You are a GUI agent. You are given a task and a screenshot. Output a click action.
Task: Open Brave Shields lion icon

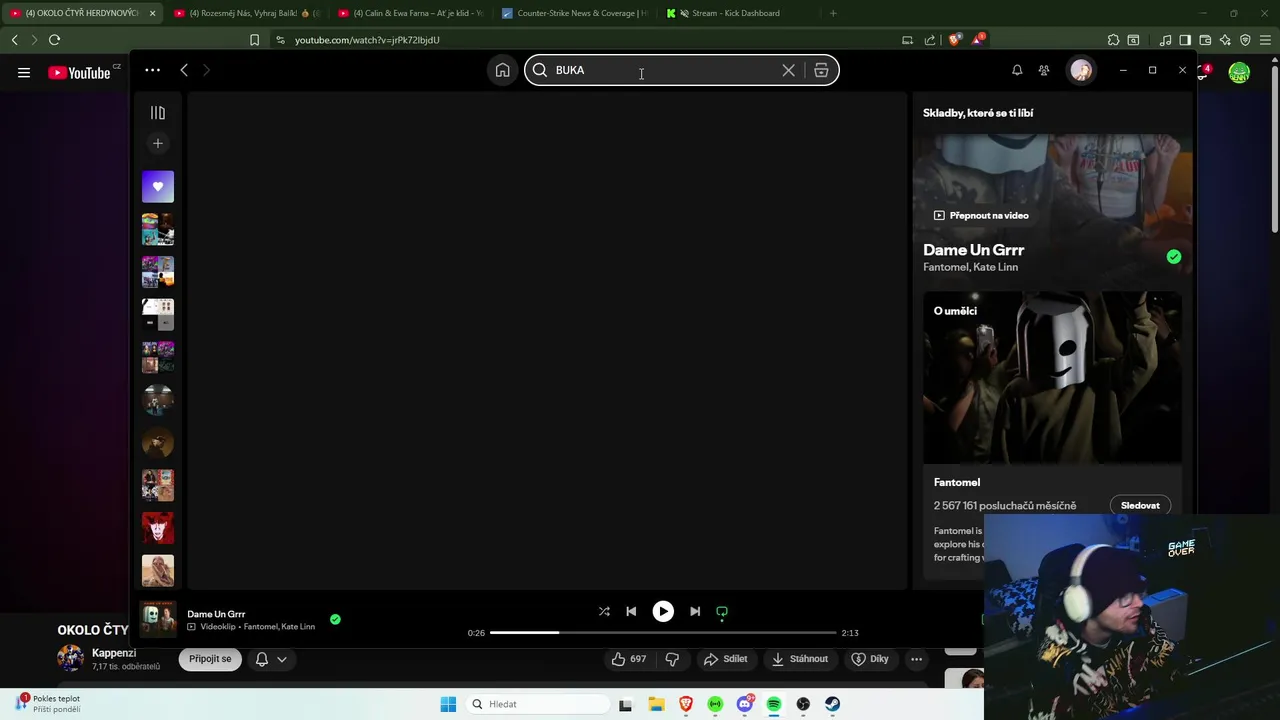(955, 40)
